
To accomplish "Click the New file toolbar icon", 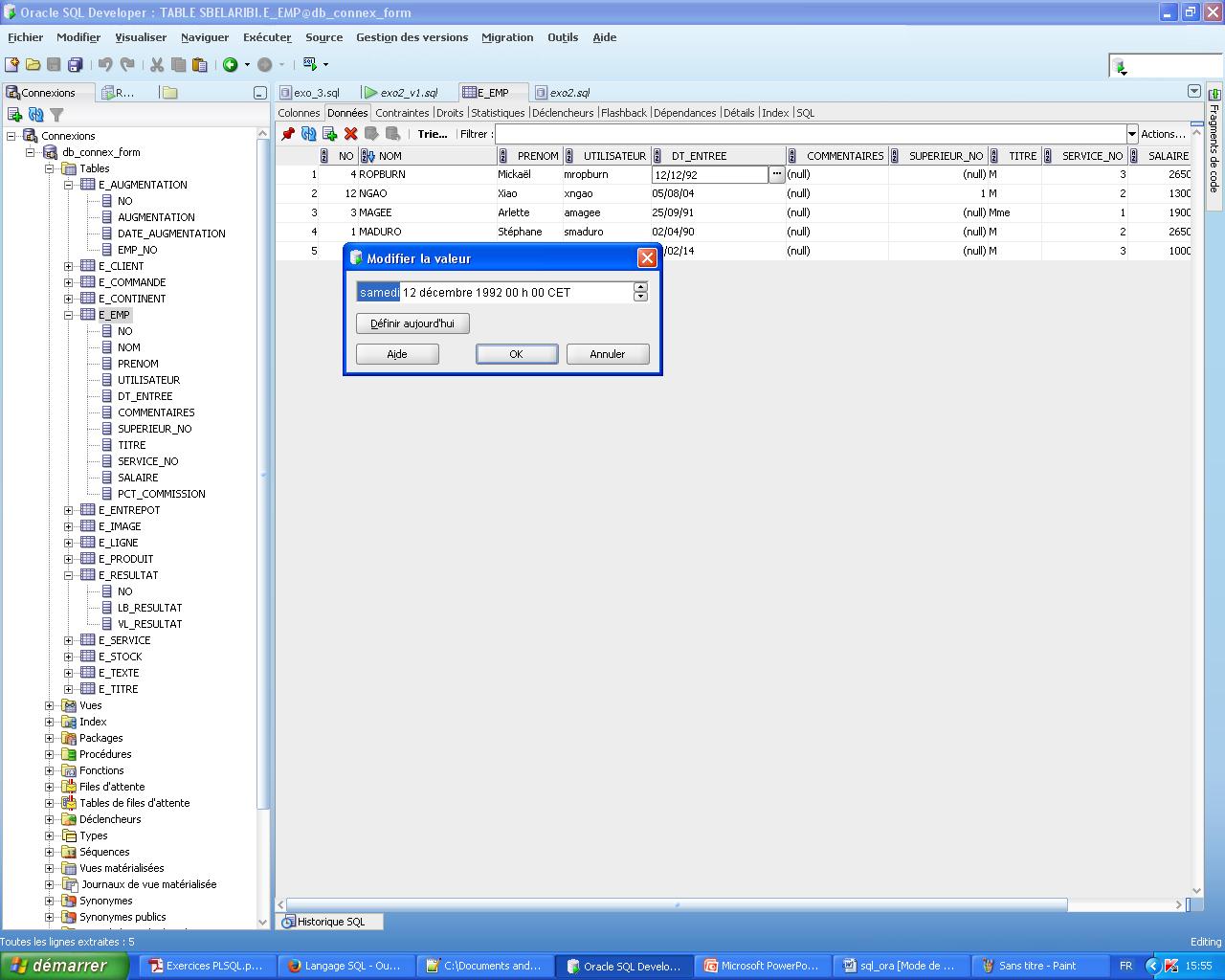I will (11, 64).
